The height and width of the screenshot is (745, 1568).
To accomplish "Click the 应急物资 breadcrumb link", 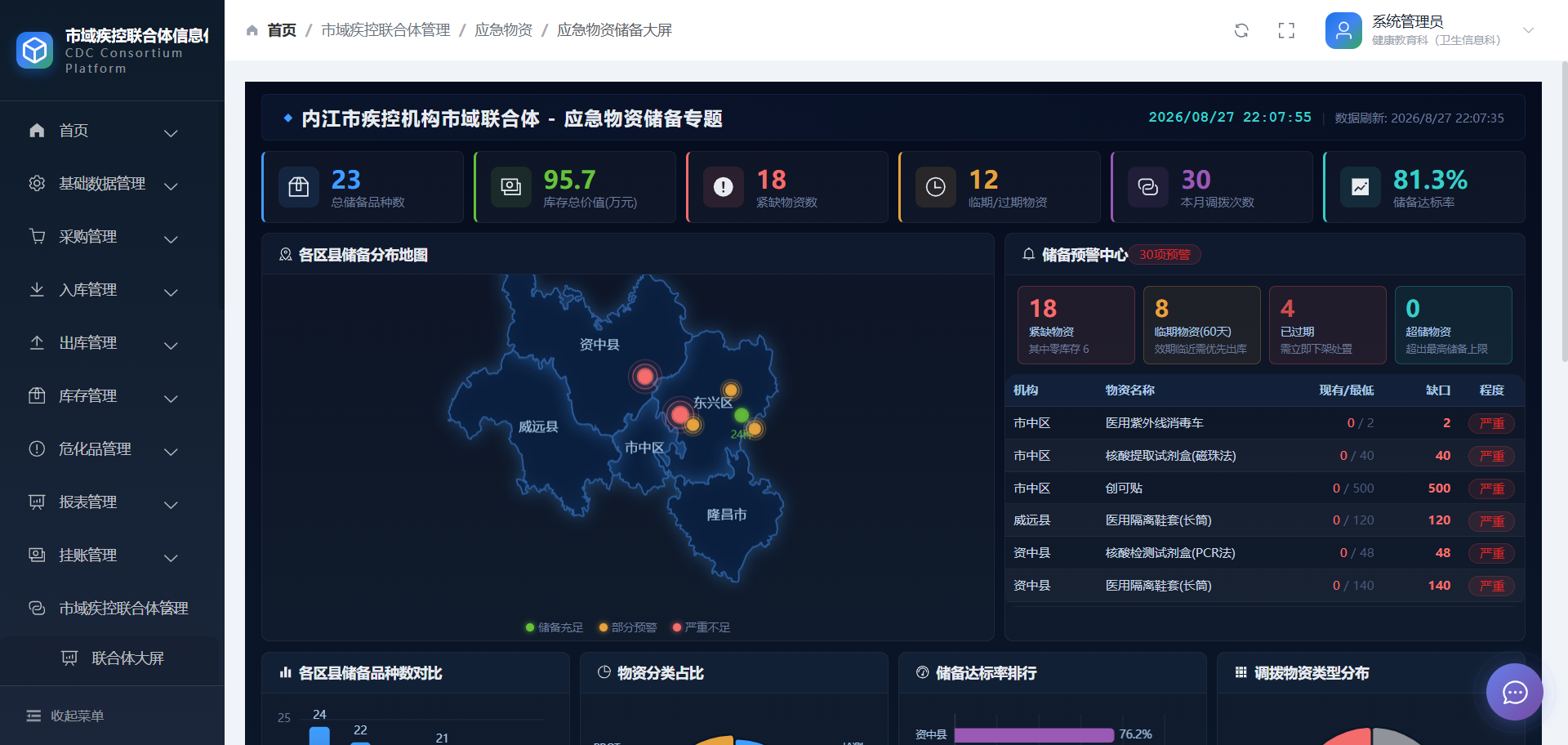I will [503, 30].
